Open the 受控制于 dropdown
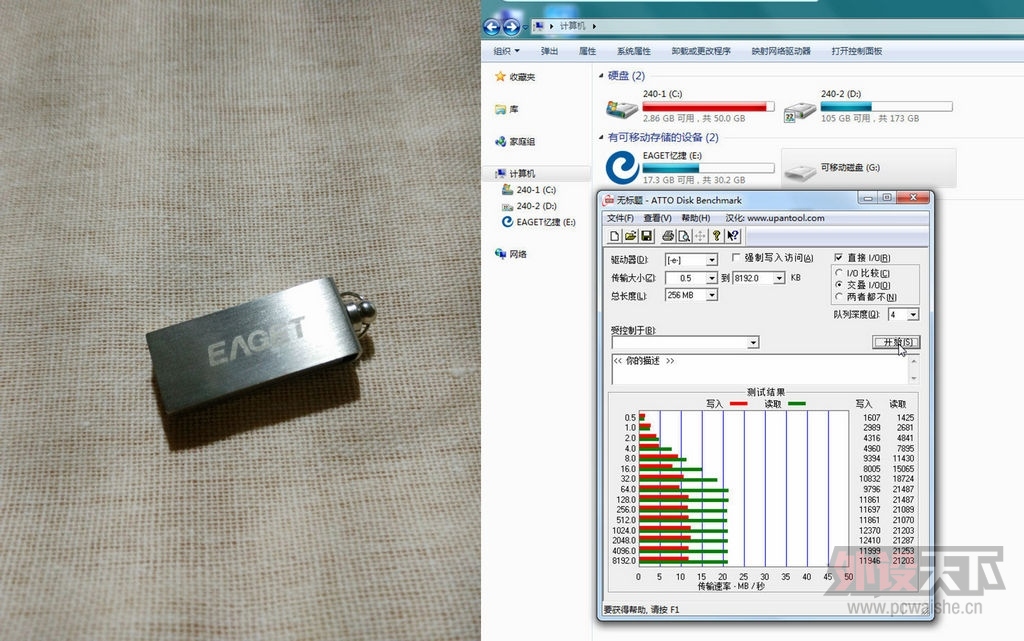Viewport: 1024px width, 641px height. point(753,342)
